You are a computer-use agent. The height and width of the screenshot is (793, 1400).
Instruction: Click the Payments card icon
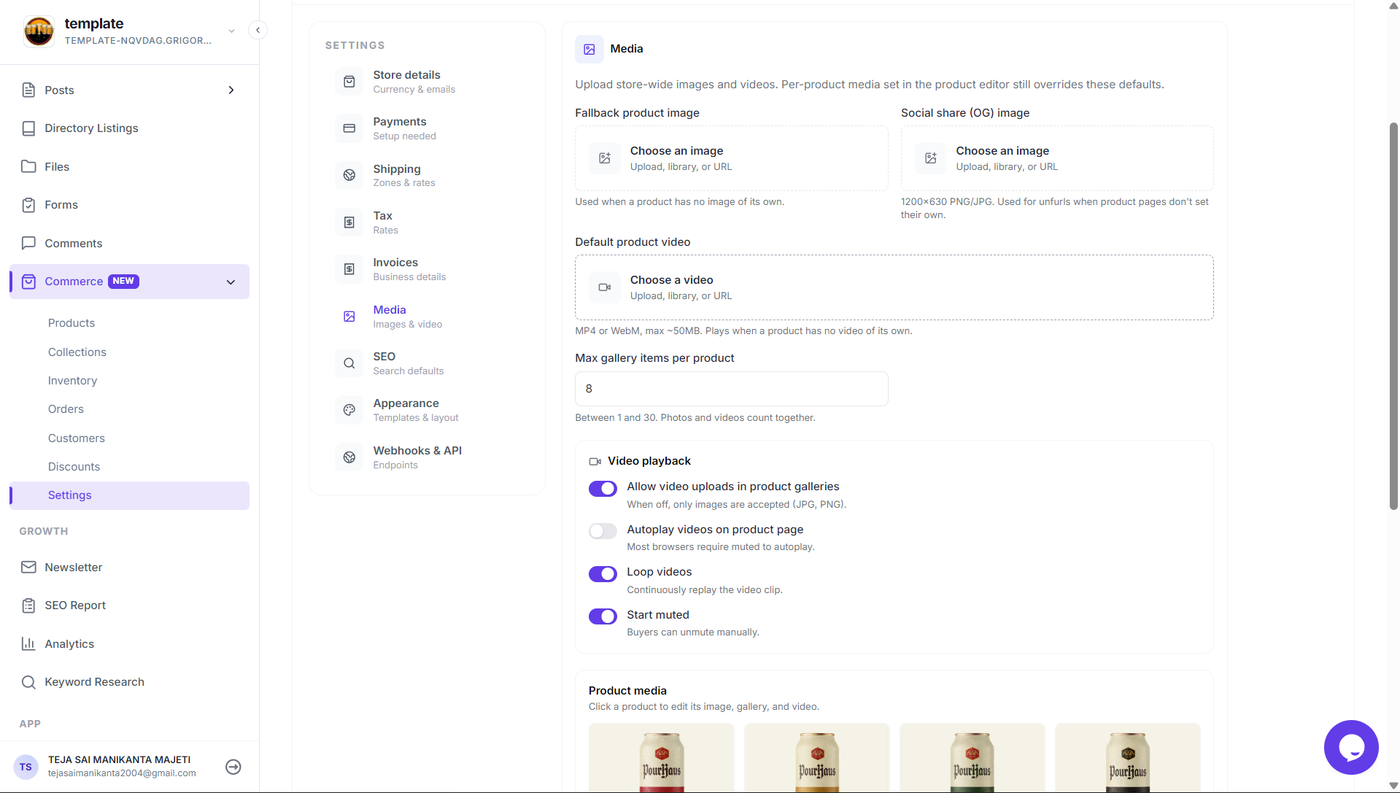click(349, 128)
